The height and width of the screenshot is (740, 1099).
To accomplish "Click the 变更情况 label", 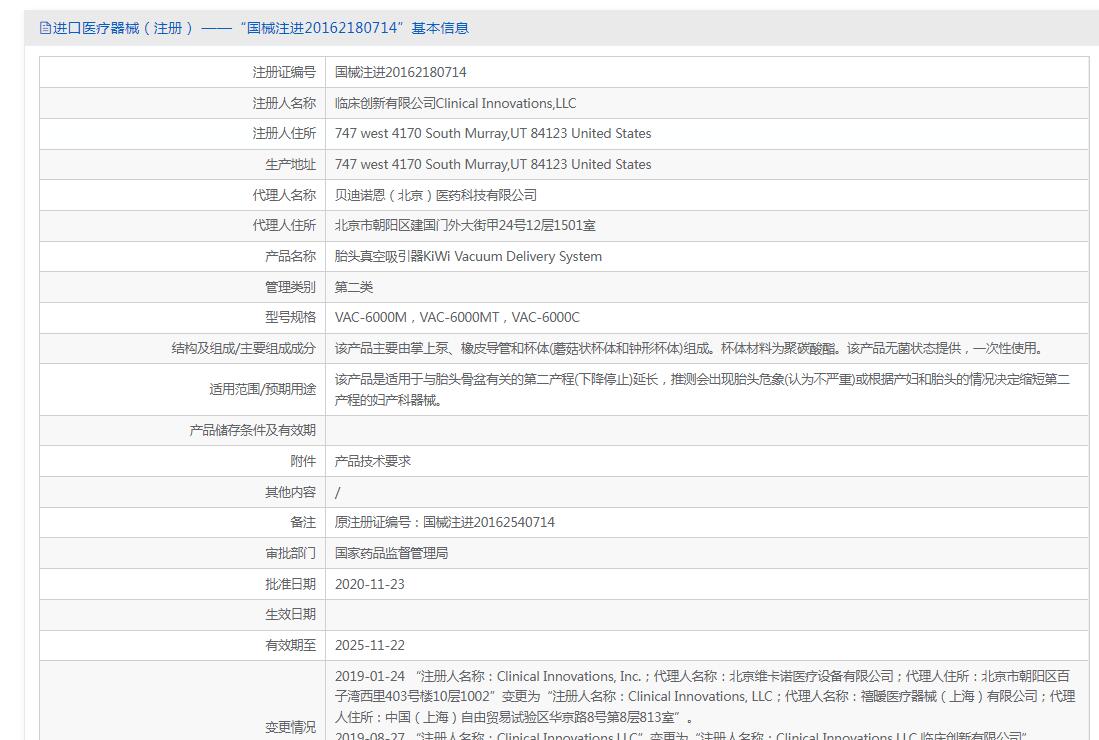I will [290, 727].
